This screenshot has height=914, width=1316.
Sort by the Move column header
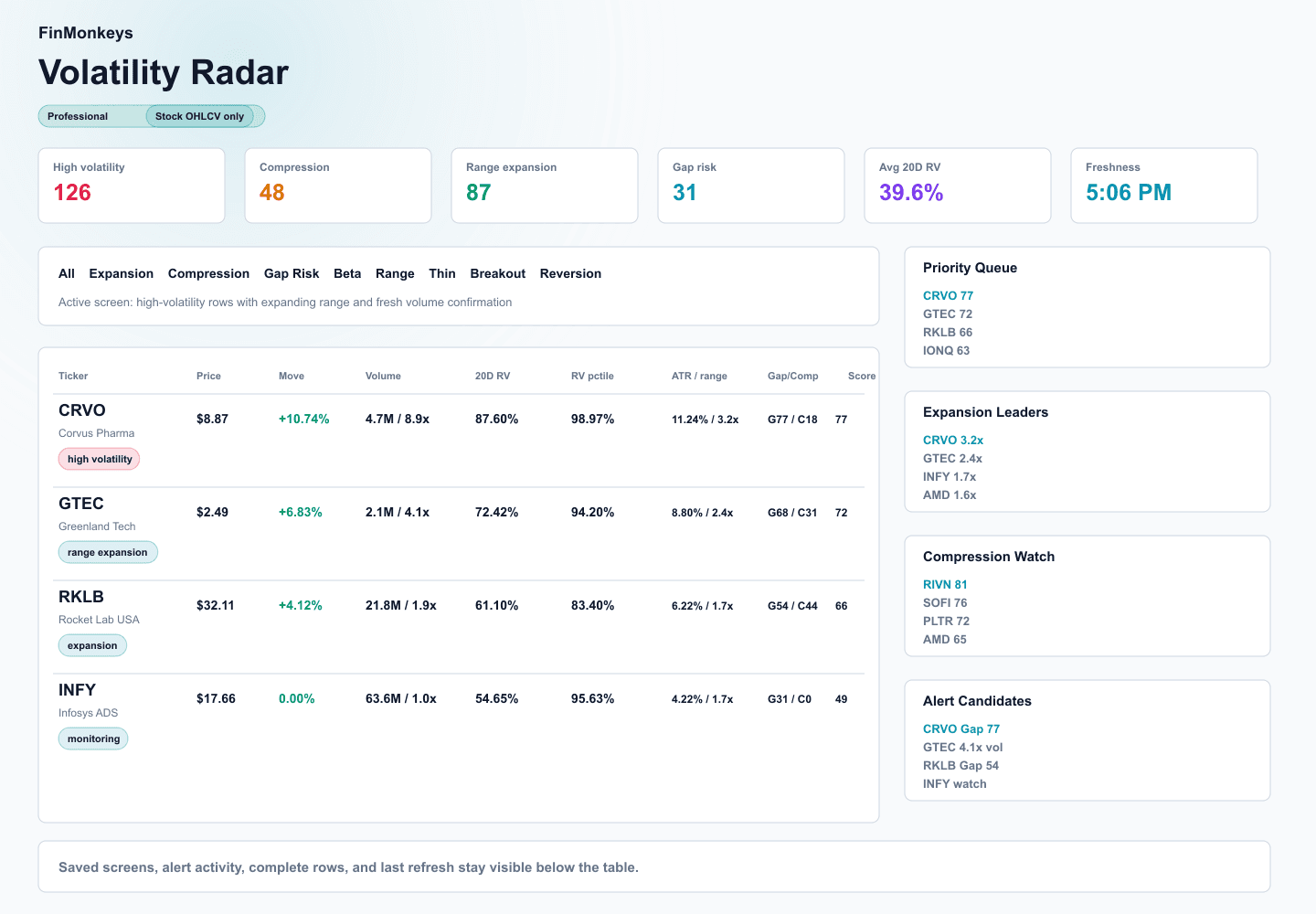pyautogui.click(x=292, y=376)
